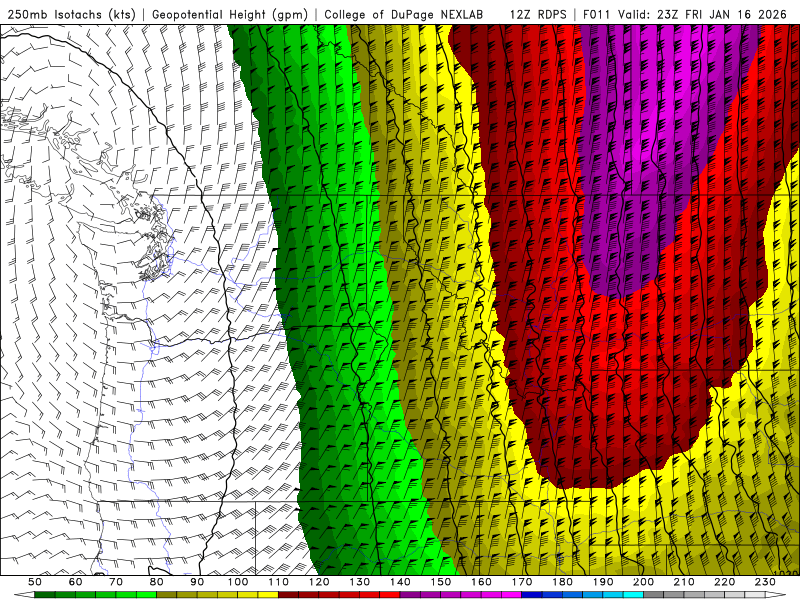Click the '100' label on the color scale
800x600 pixels.
click(x=238, y=582)
